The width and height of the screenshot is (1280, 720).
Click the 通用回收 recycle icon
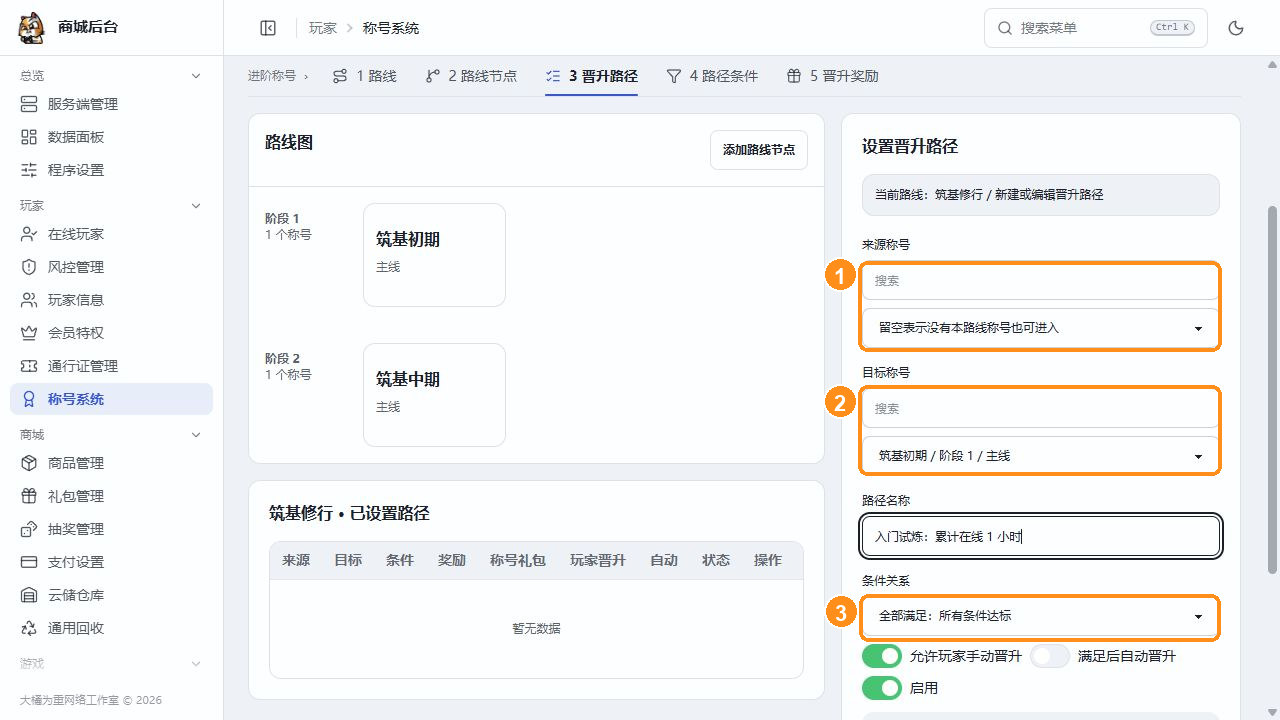[x=29, y=628]
